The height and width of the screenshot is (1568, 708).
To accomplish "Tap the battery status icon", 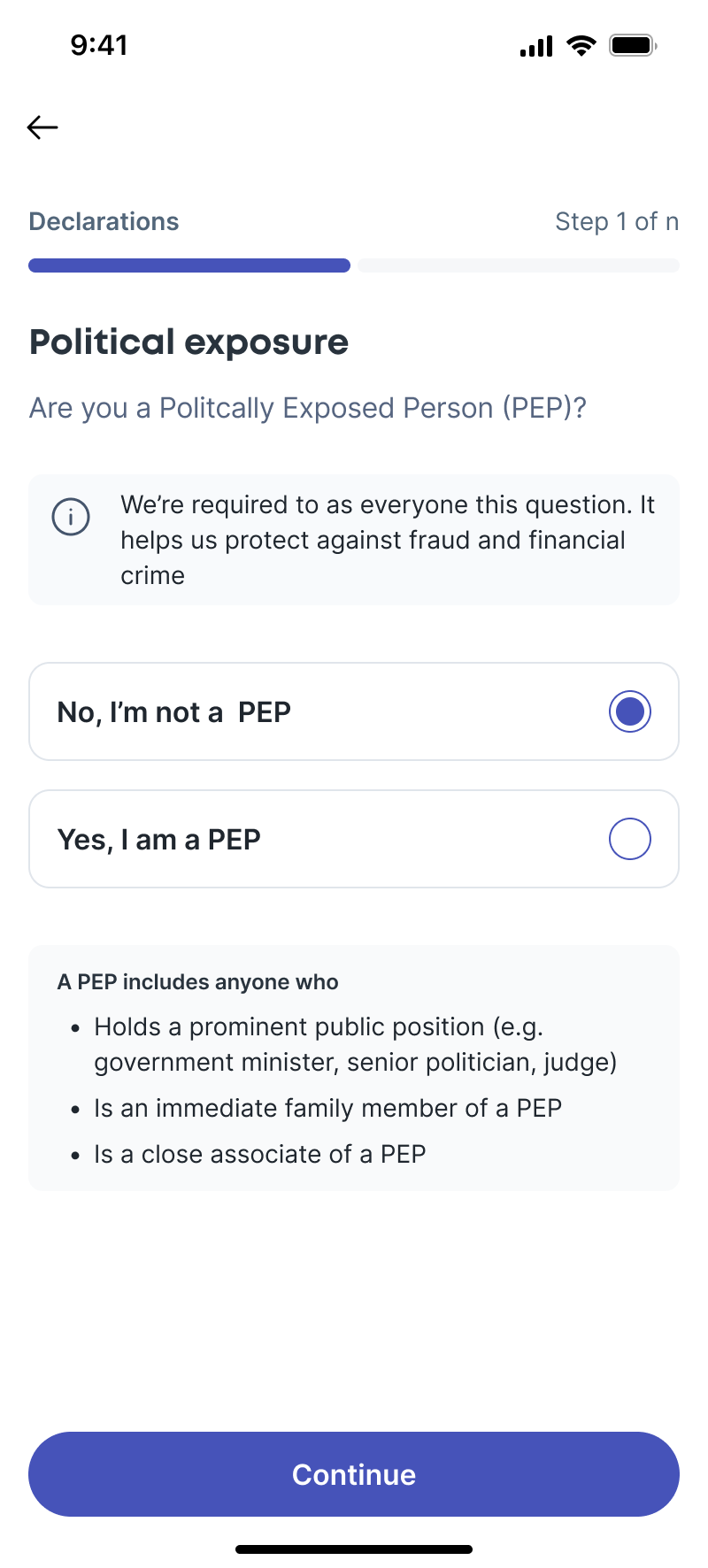I will [x=633, y=45].
